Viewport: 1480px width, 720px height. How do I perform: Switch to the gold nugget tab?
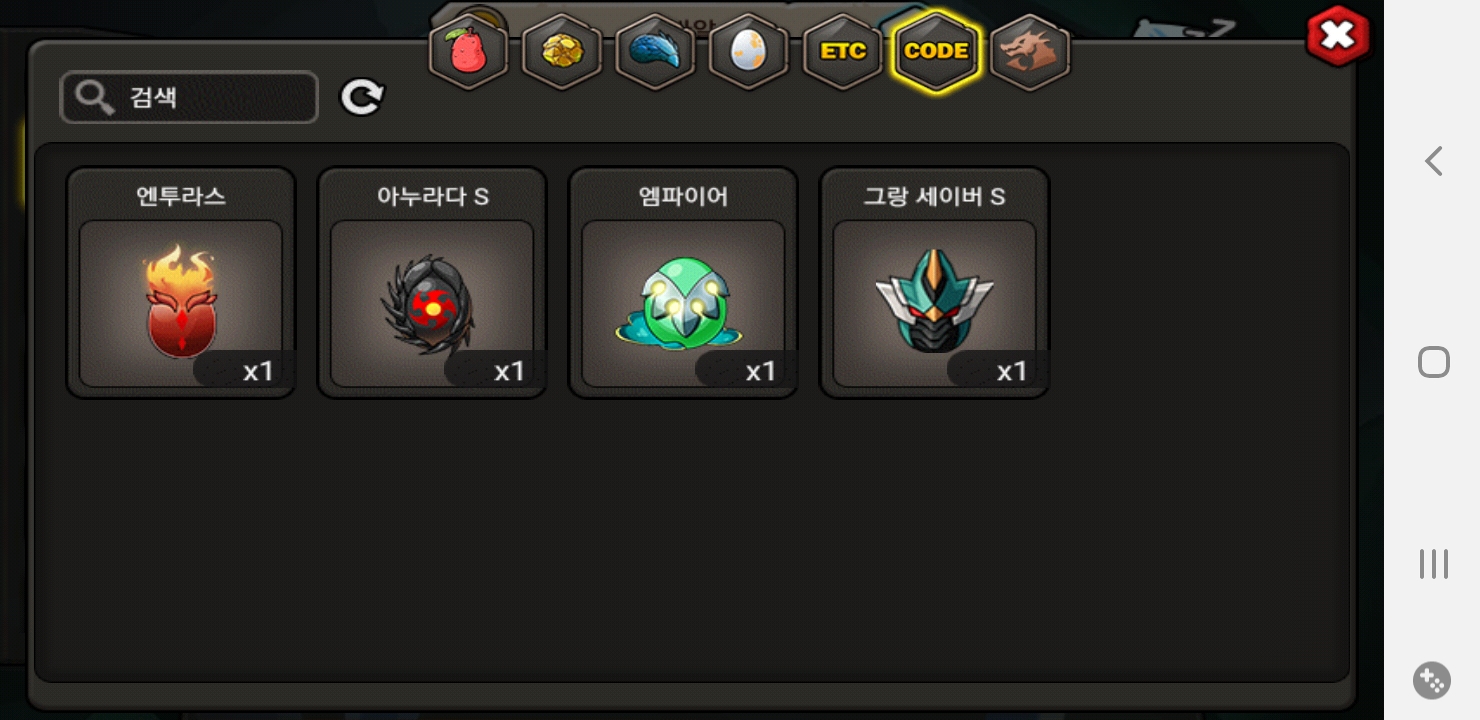562,52
